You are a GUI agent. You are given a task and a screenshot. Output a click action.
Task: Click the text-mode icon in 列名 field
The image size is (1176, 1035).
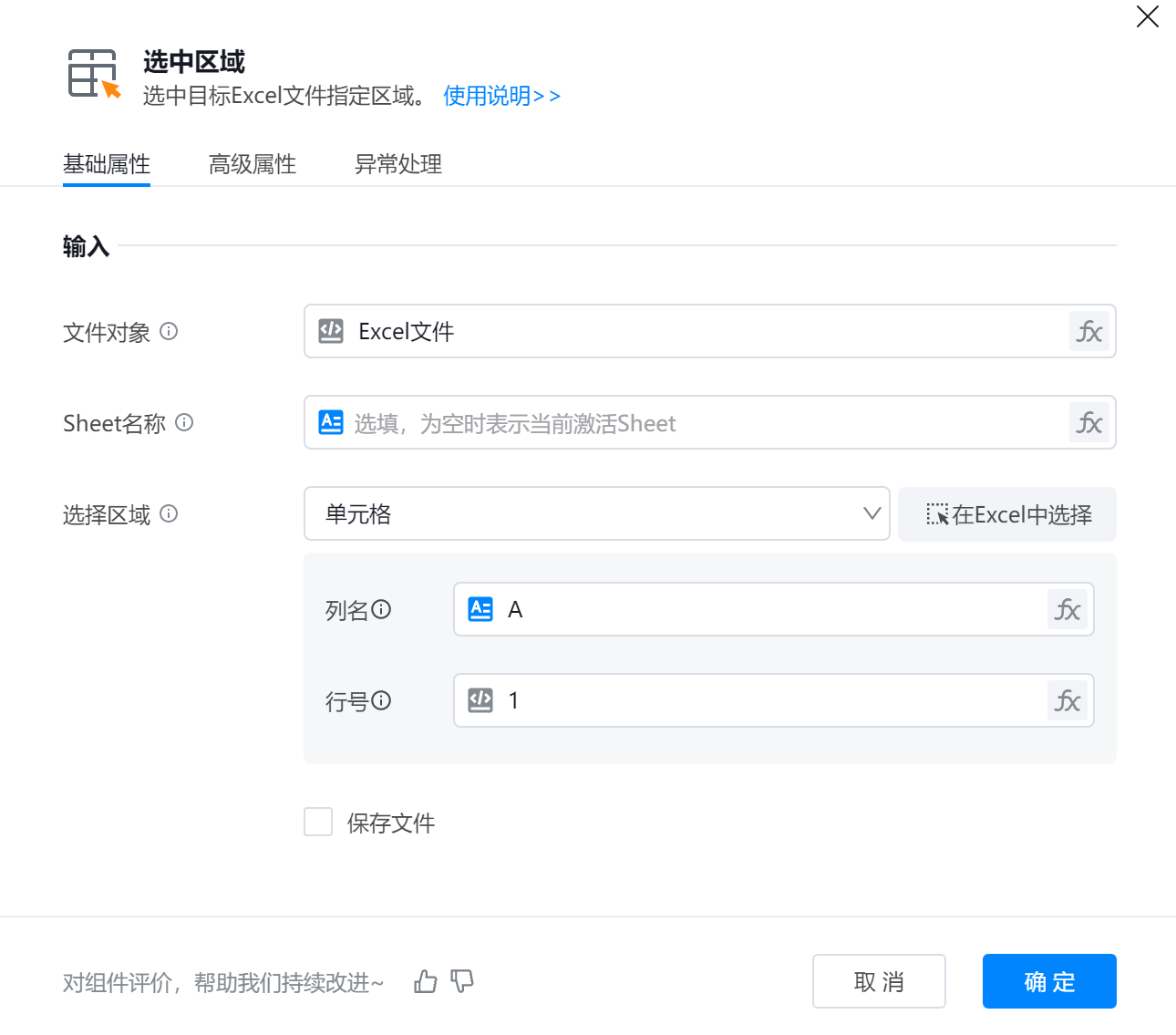click(x=480, y=609)
